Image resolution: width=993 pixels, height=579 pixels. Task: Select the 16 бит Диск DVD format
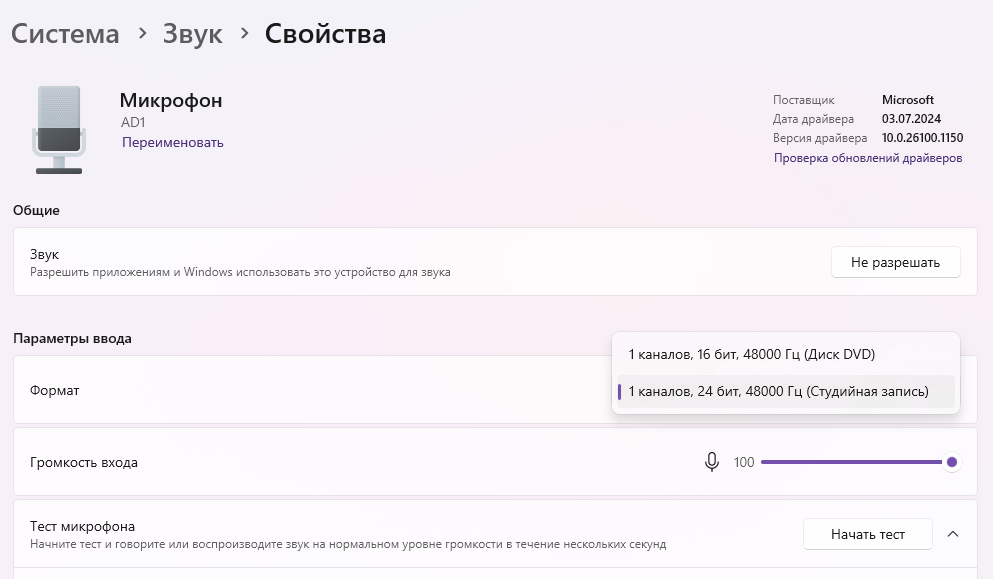pyautogui.click(x=752, y=354)
